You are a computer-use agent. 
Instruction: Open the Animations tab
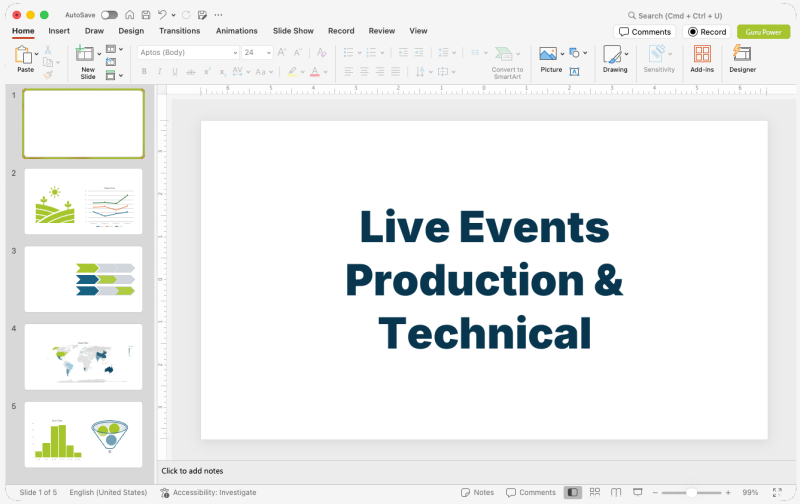236,31
